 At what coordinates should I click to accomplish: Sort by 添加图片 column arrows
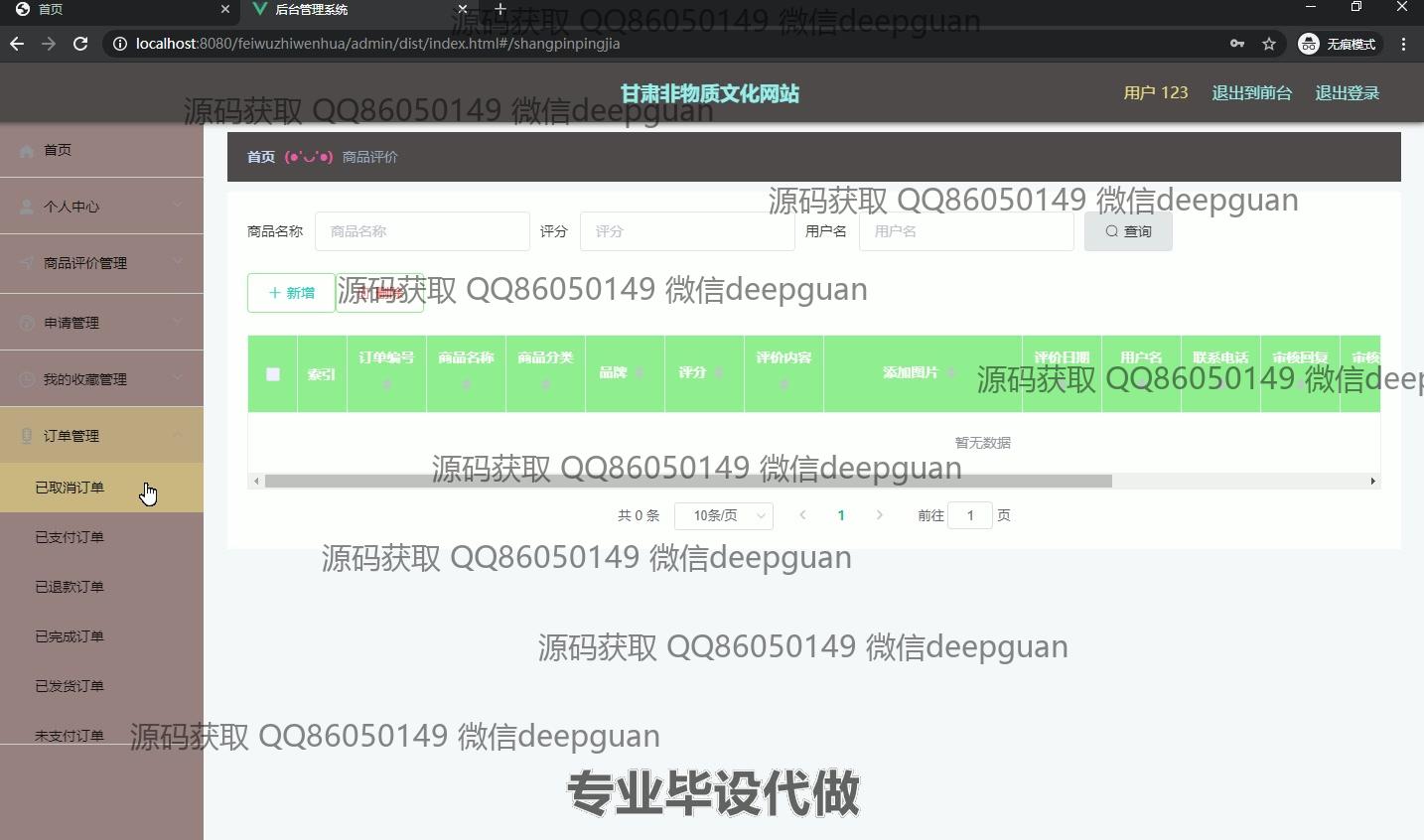point(951,373)
